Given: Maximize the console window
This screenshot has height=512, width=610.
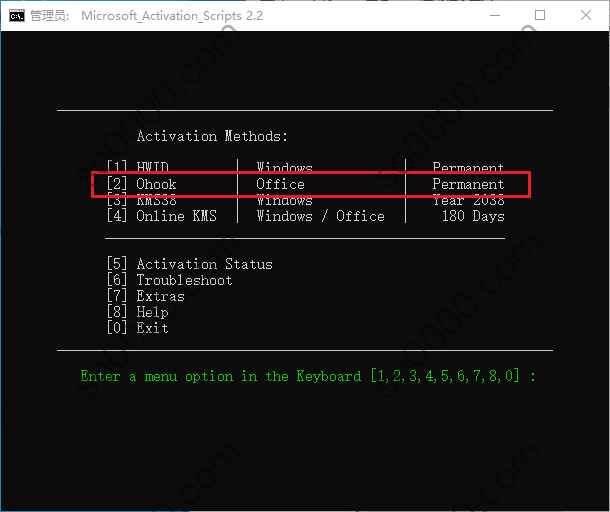Looking at the screenshot, I should [540, 15].
